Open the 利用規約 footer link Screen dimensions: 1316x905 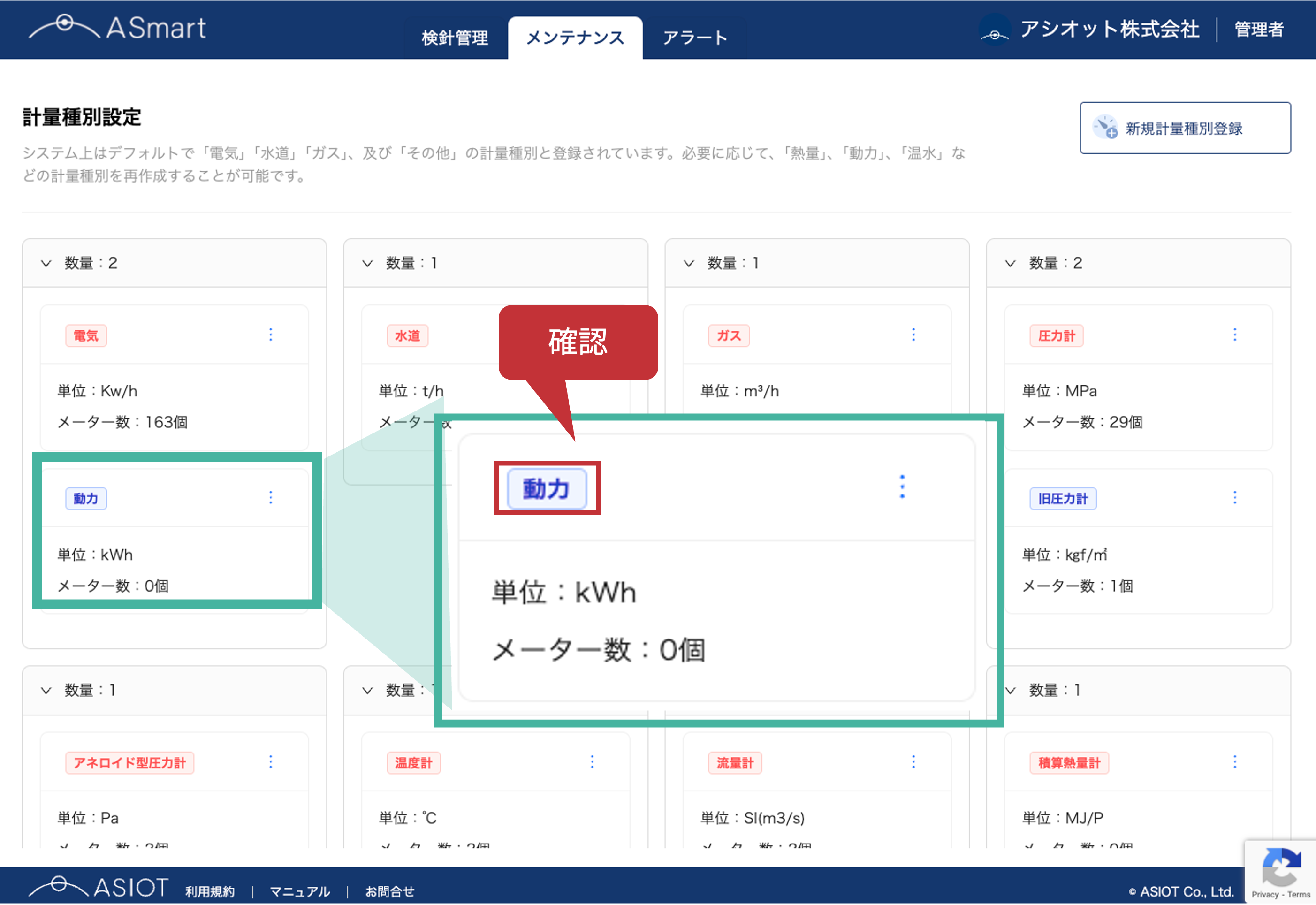pyautogui.click(x=210, y=891)
